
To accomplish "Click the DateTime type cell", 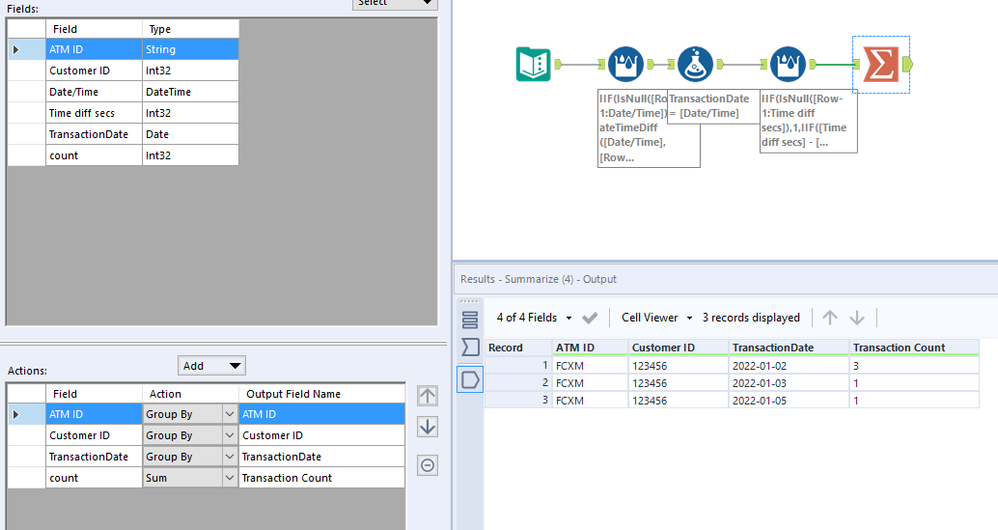I will point(190,92).
